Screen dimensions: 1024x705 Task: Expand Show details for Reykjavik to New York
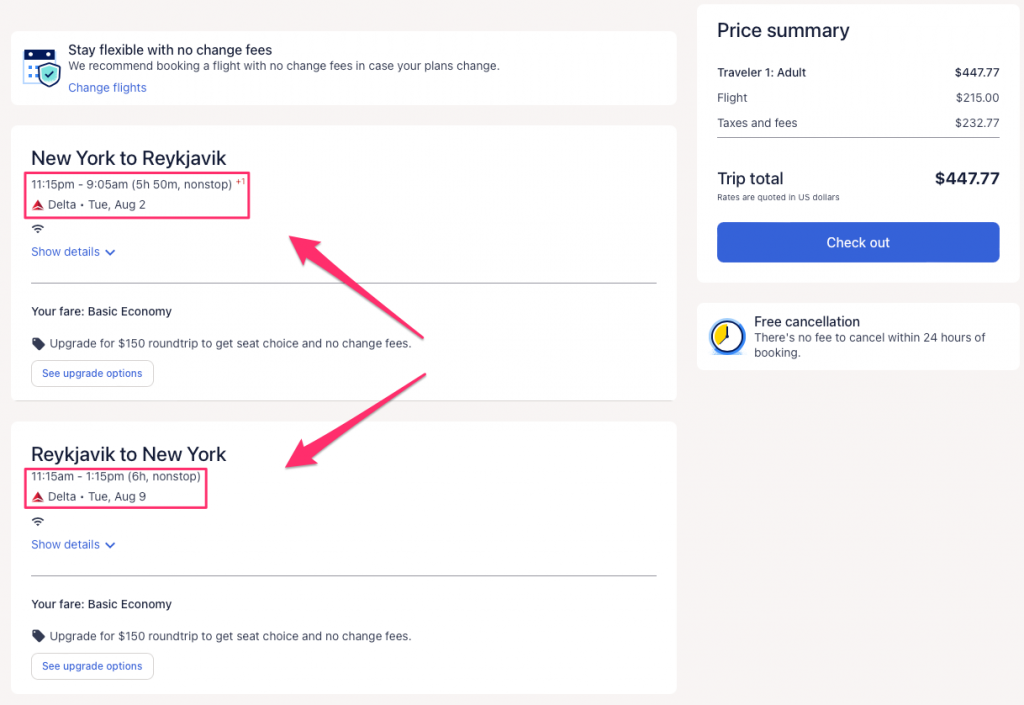[x=66, y=545]
